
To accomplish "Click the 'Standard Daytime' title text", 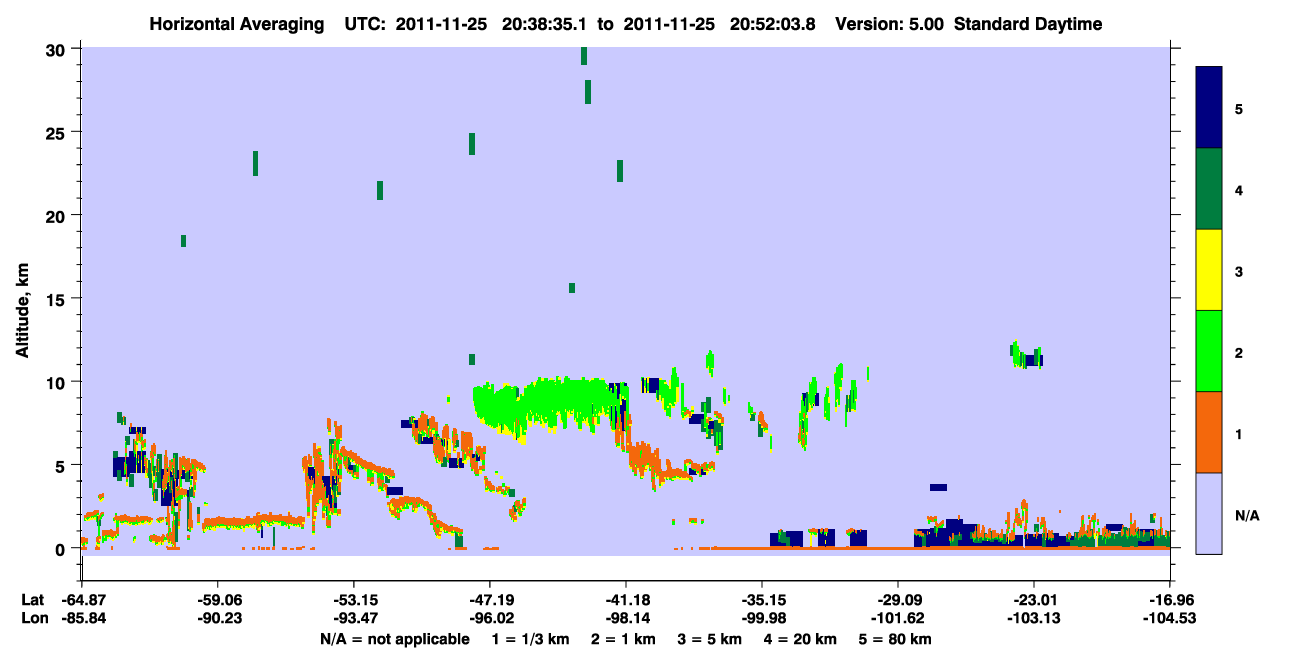I will click(x=1028, y=24).
